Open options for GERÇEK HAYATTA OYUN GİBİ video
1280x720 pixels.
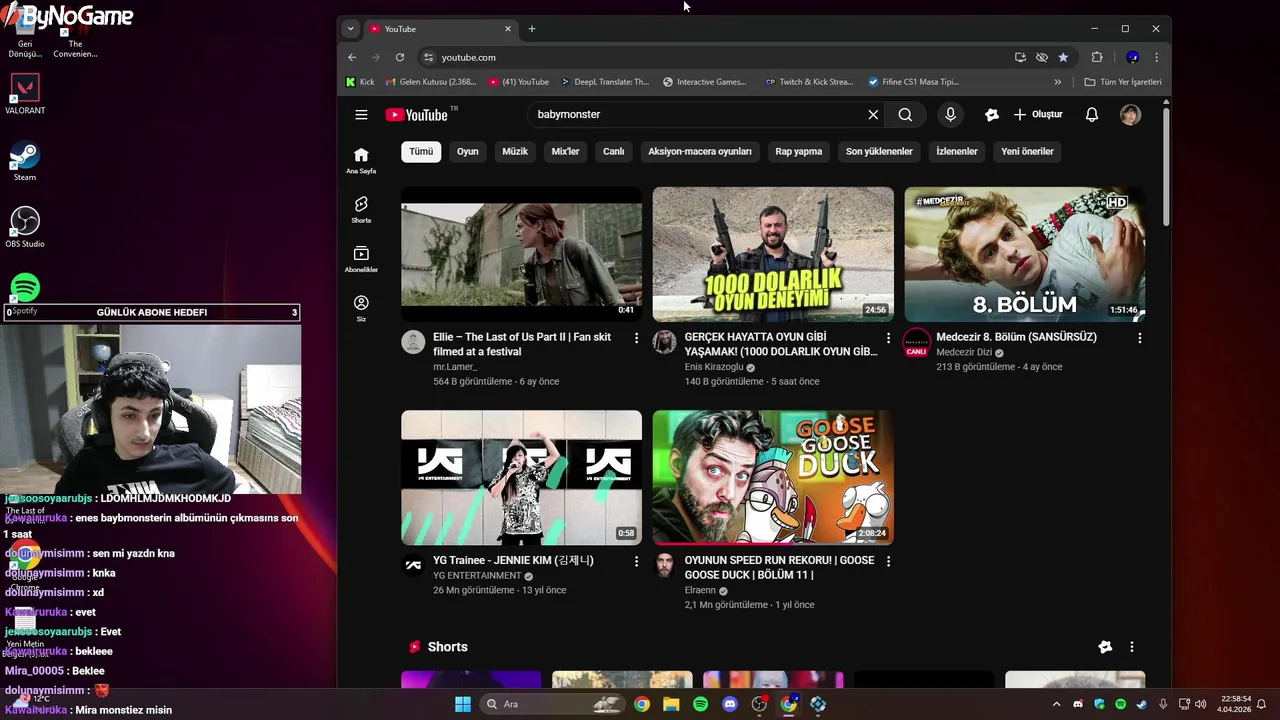tap(888, 339)
